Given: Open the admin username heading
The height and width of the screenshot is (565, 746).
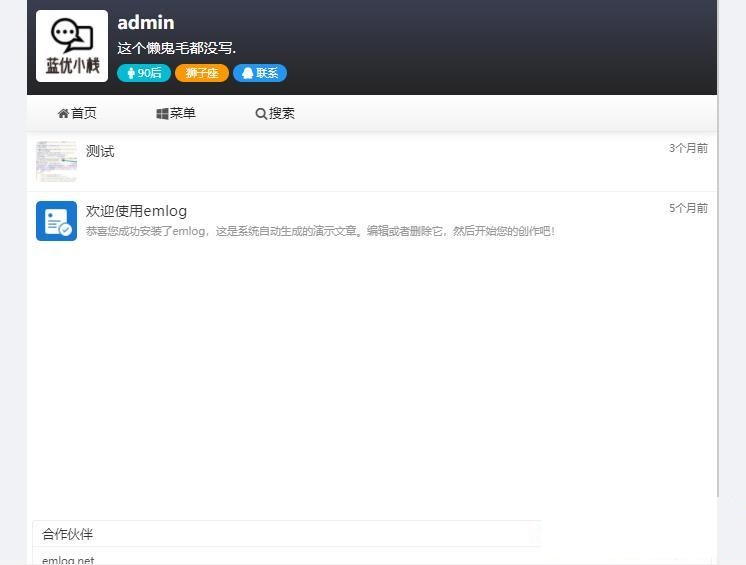Looking at the screenshot, I should point(145,22).
